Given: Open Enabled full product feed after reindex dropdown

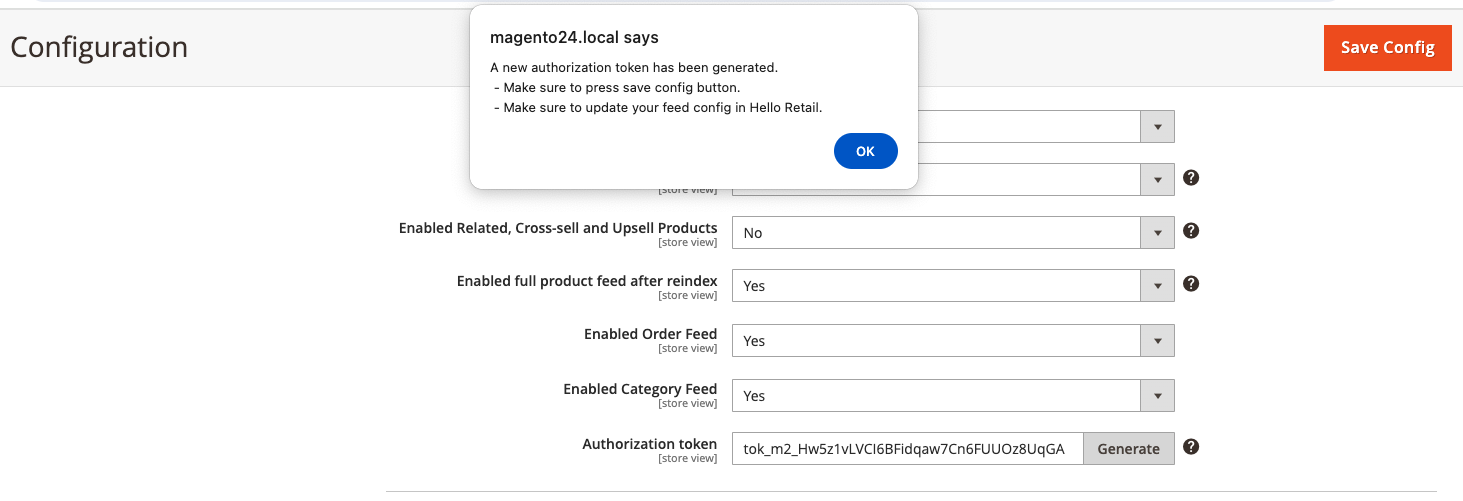Looking at the screenshot, I should click(x=952, y=286).
